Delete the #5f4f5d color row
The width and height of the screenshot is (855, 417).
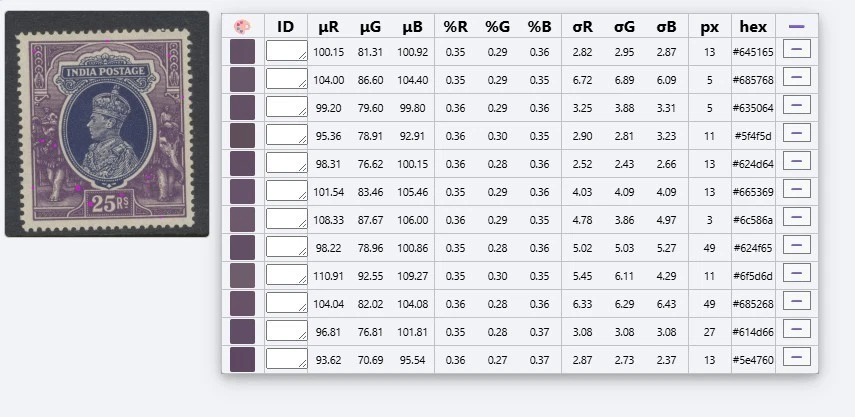click(797, 135)
